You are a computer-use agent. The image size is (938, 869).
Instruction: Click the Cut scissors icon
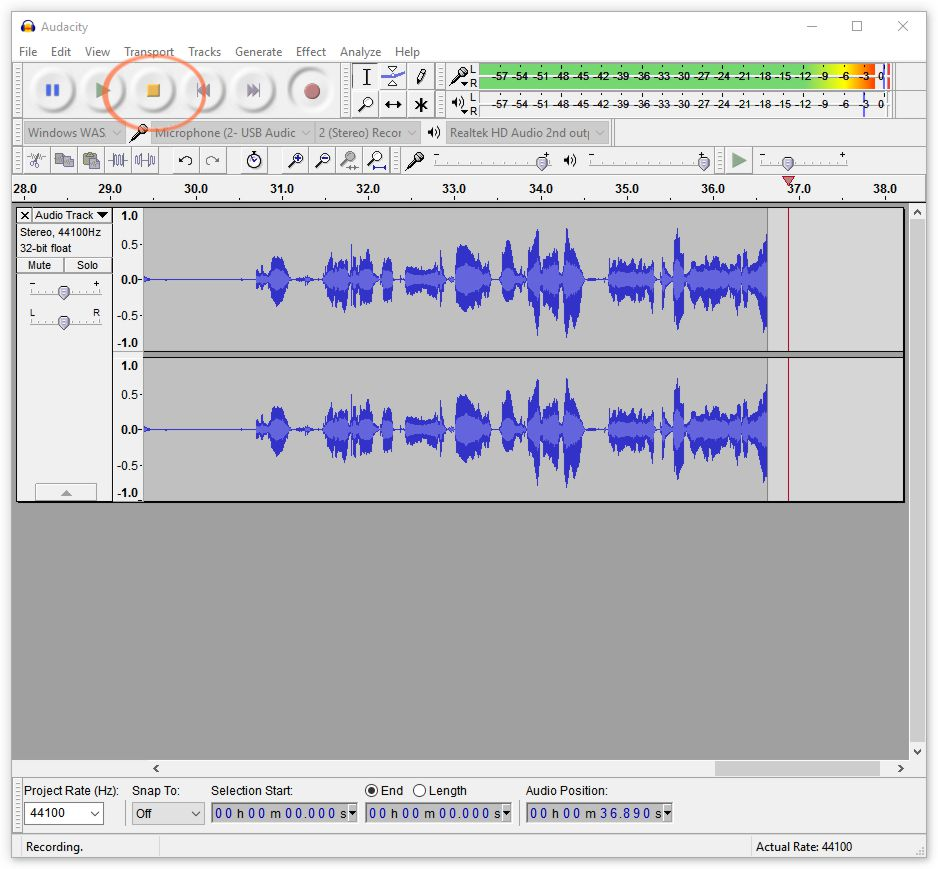(36, 160)
